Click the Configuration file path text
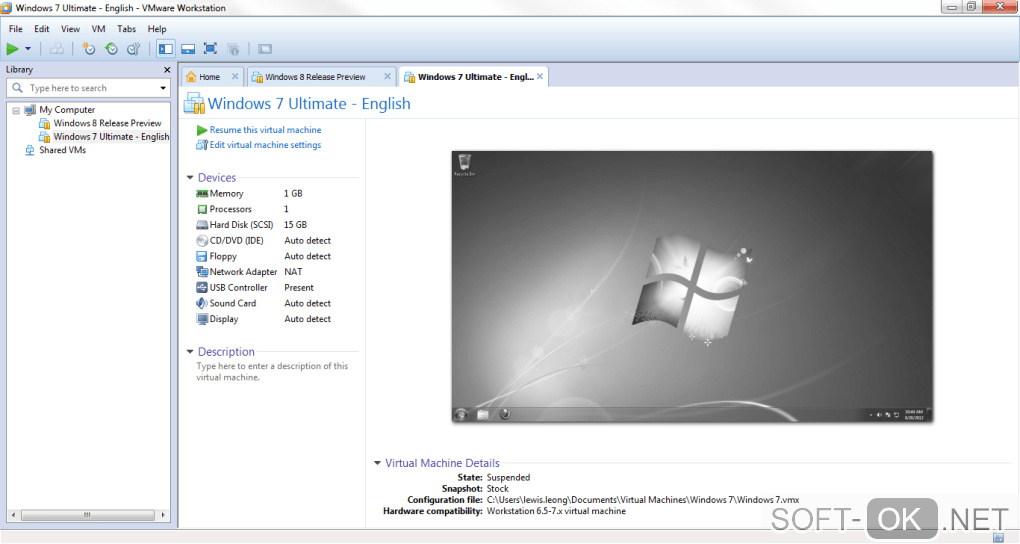This screenshot has width=1020, height=544. 643,500
